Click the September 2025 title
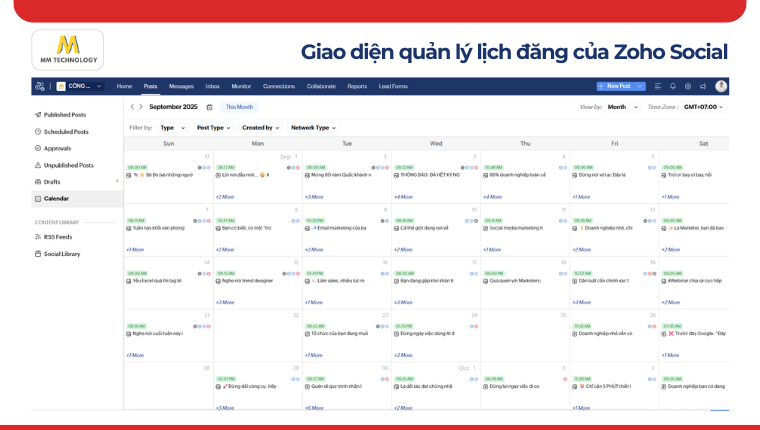The height and width of the screenshot is (430, 760). coord(173,107)
